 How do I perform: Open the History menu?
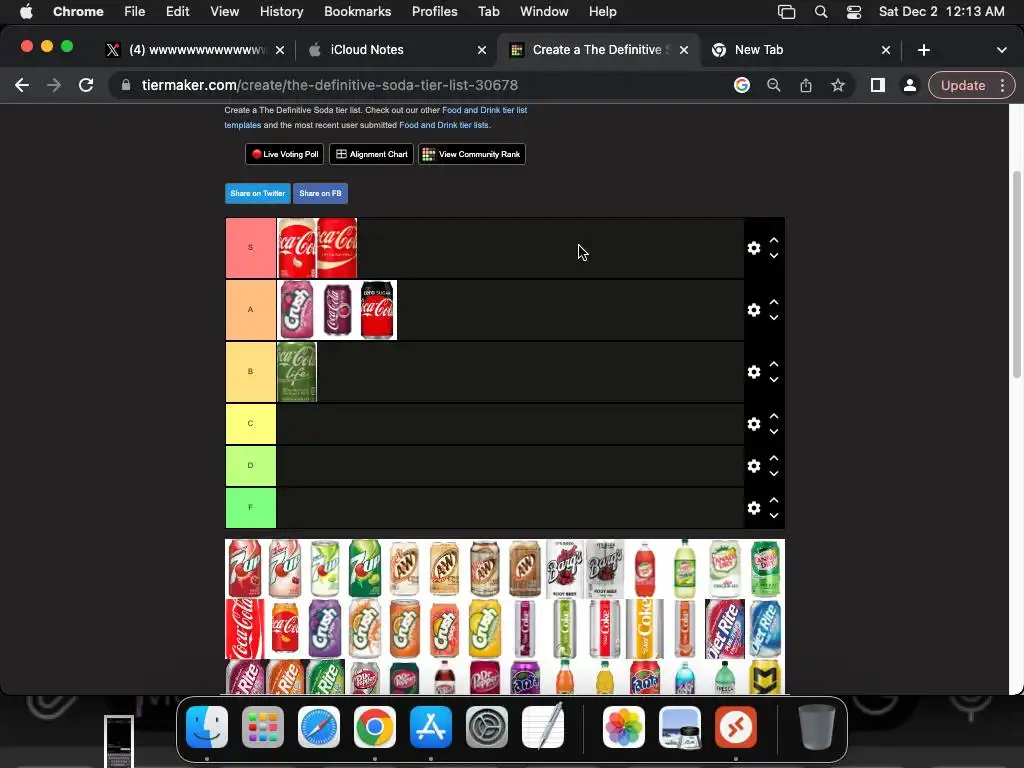[x=281, y=12]
